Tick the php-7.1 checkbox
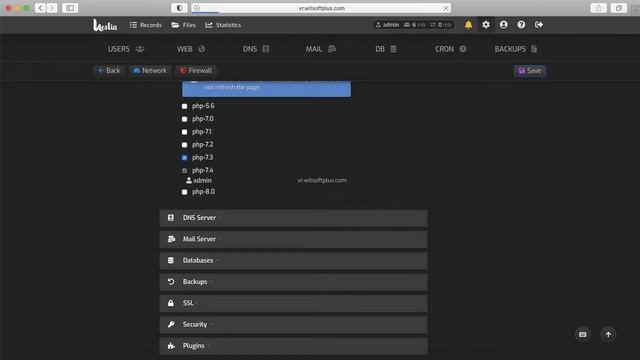Viewport: 640px width, 360px height. (x=184, y=132)
